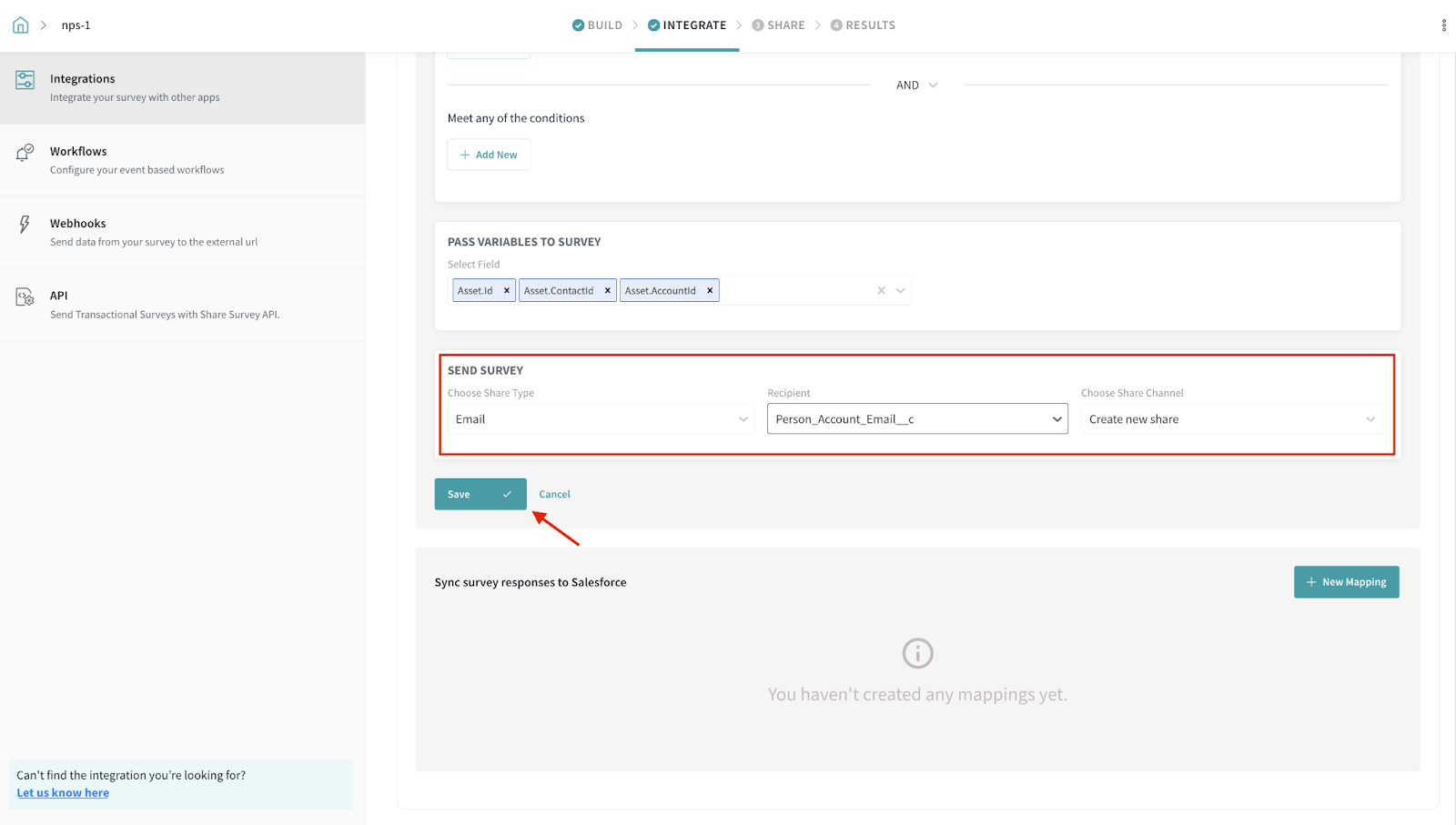
Task: Click the home icon in the breadcrumb
Action: [20, 25]
